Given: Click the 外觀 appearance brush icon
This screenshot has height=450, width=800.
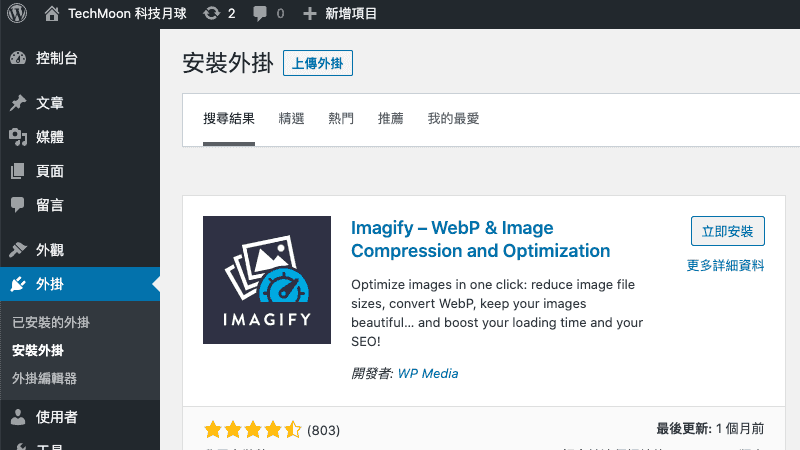Looking at the screenshot, I should [x=18, y=249].
